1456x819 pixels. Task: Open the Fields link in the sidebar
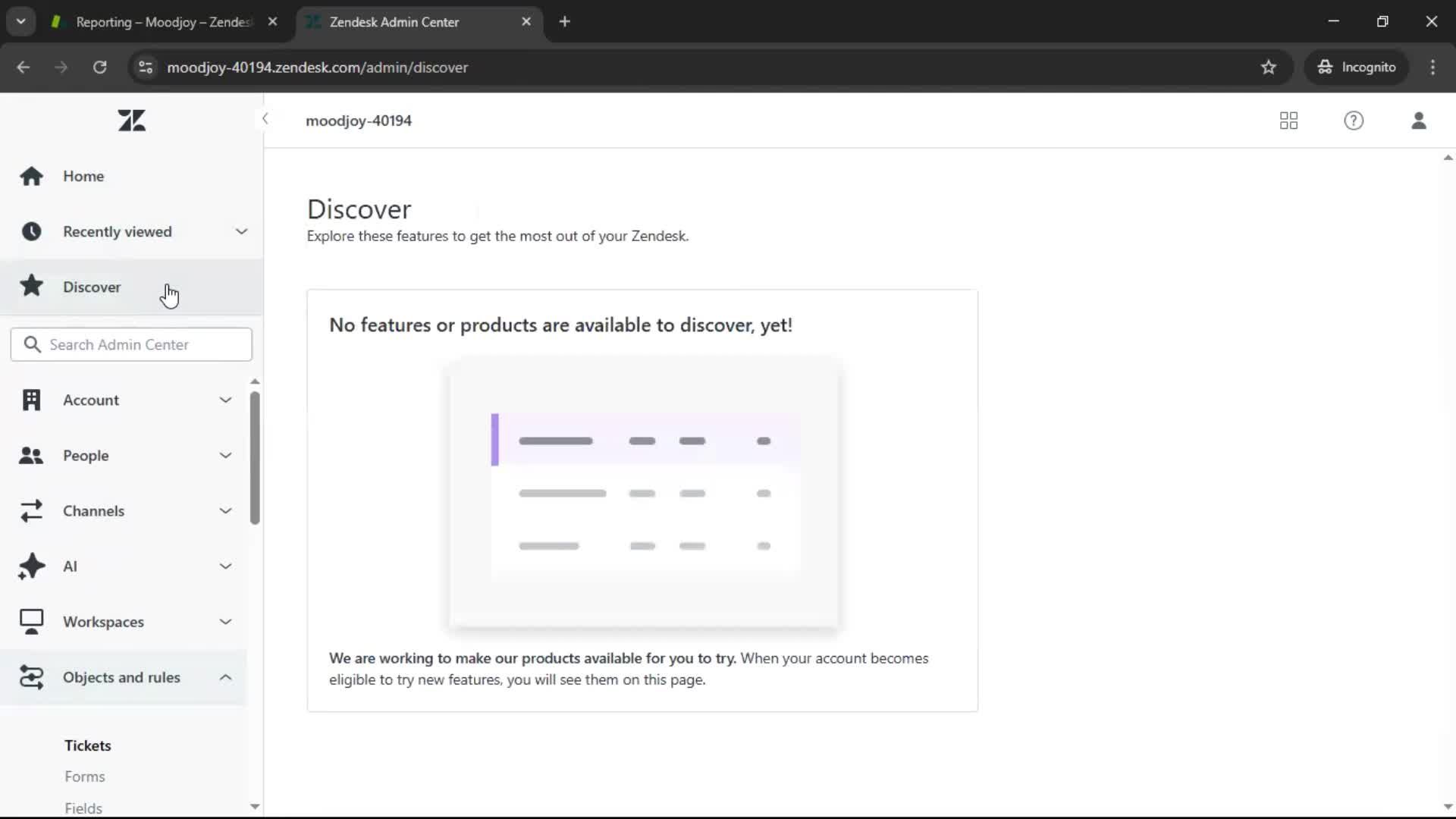(83, 808)
